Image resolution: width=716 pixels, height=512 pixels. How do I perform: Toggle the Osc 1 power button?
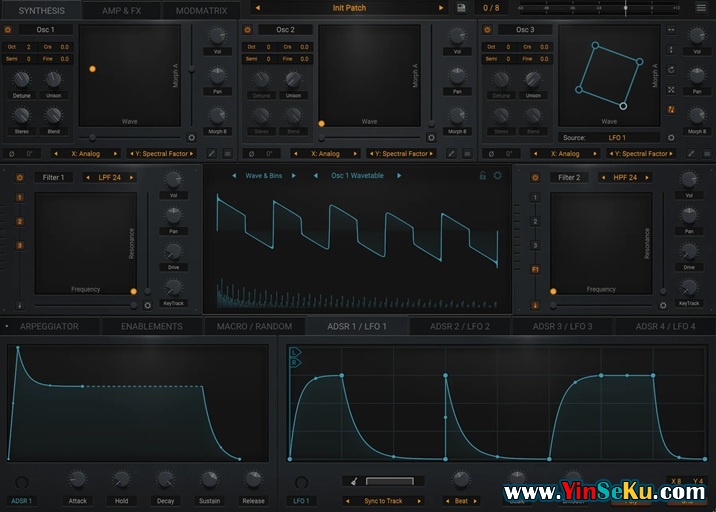click(8, 30)
